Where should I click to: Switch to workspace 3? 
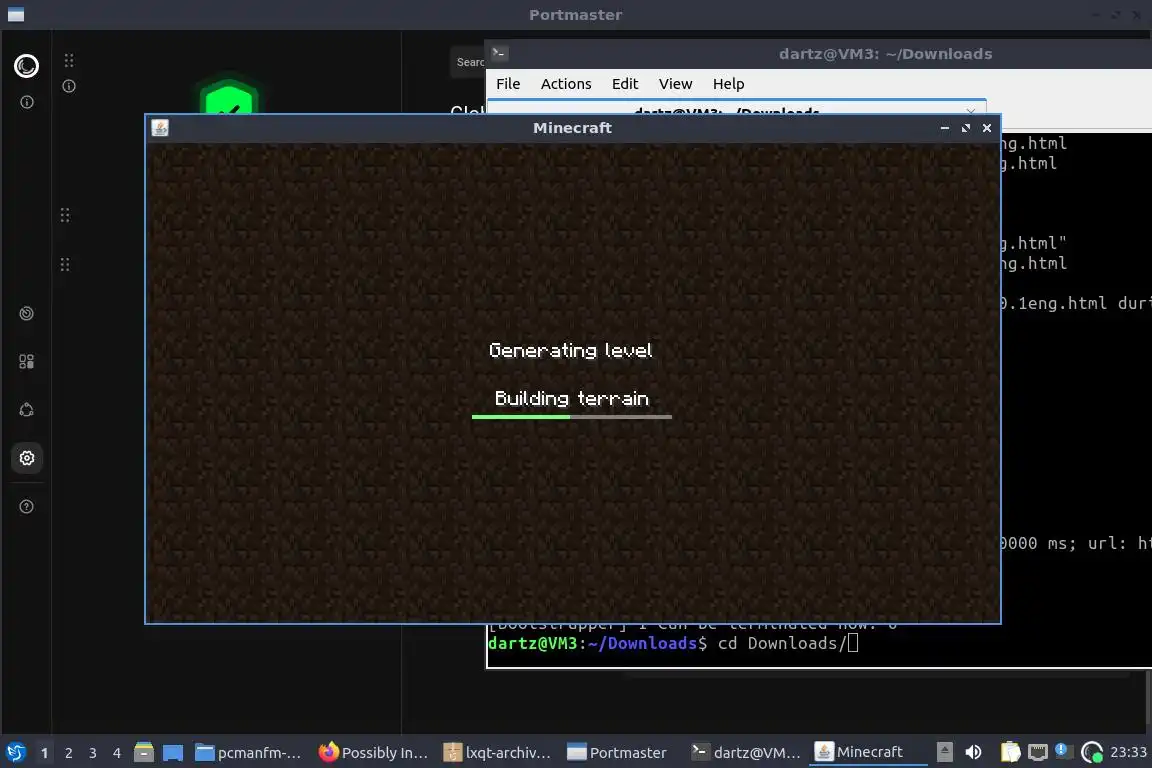coord(93,753)
